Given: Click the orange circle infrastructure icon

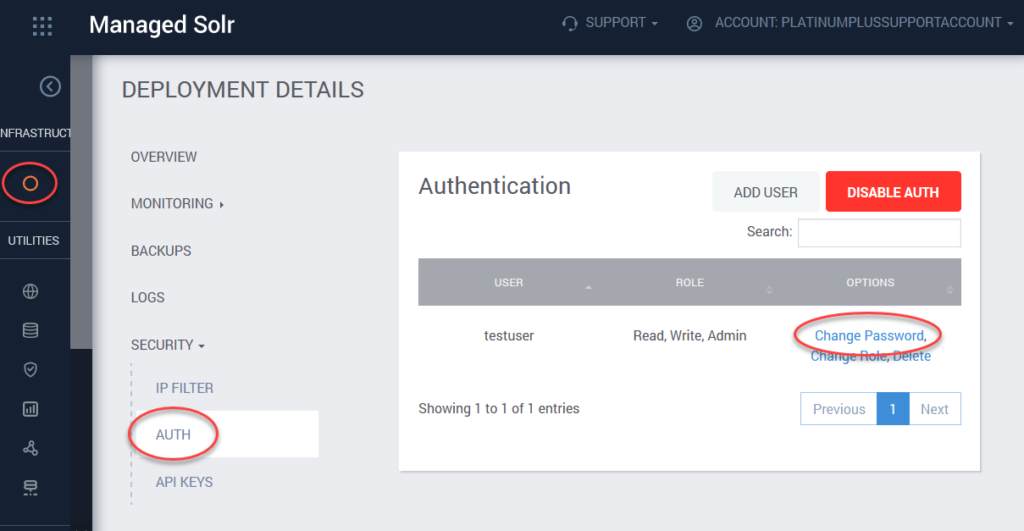Looking at the screenshot, I should pos(30,184).
